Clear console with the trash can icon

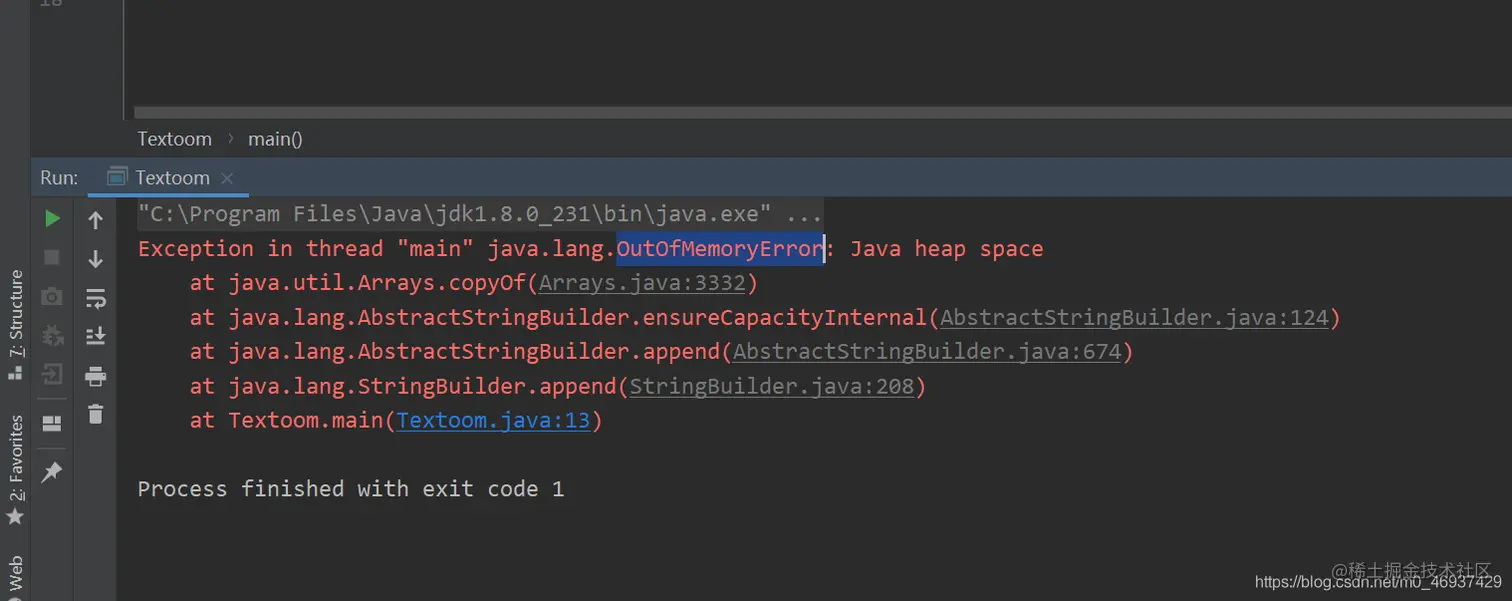point(96,413)
